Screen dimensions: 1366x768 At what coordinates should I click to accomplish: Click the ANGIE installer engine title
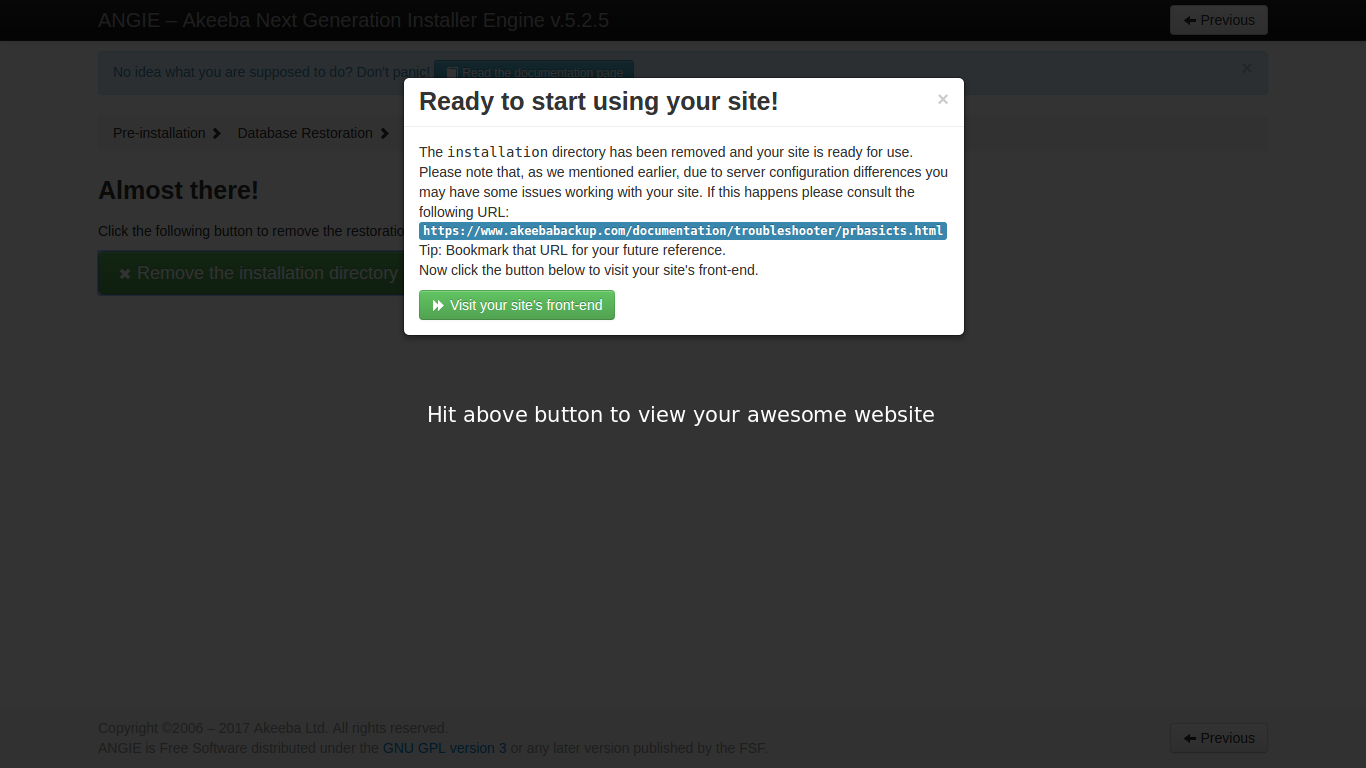point(353,20)
